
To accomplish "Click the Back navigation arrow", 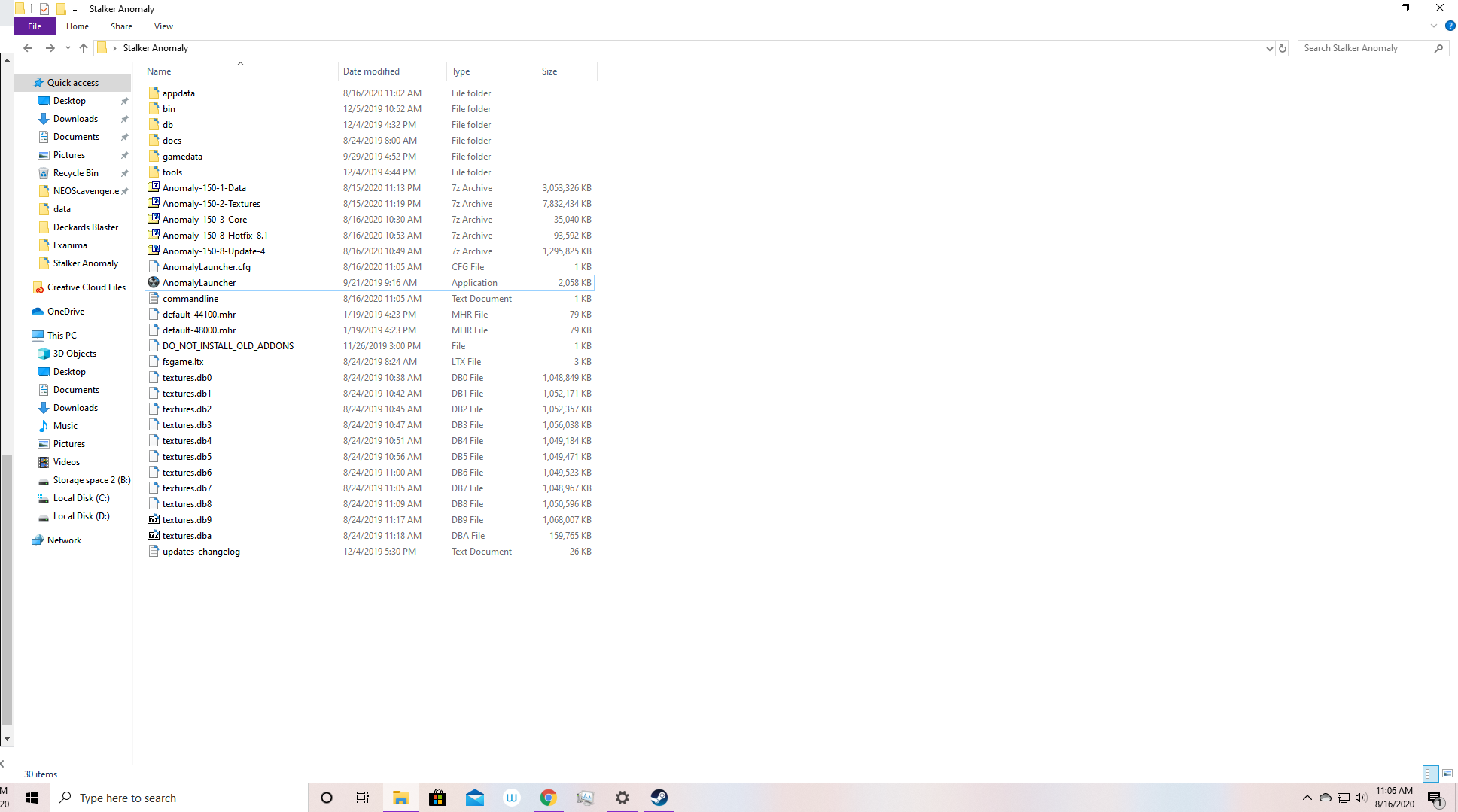I will (28, 48).
